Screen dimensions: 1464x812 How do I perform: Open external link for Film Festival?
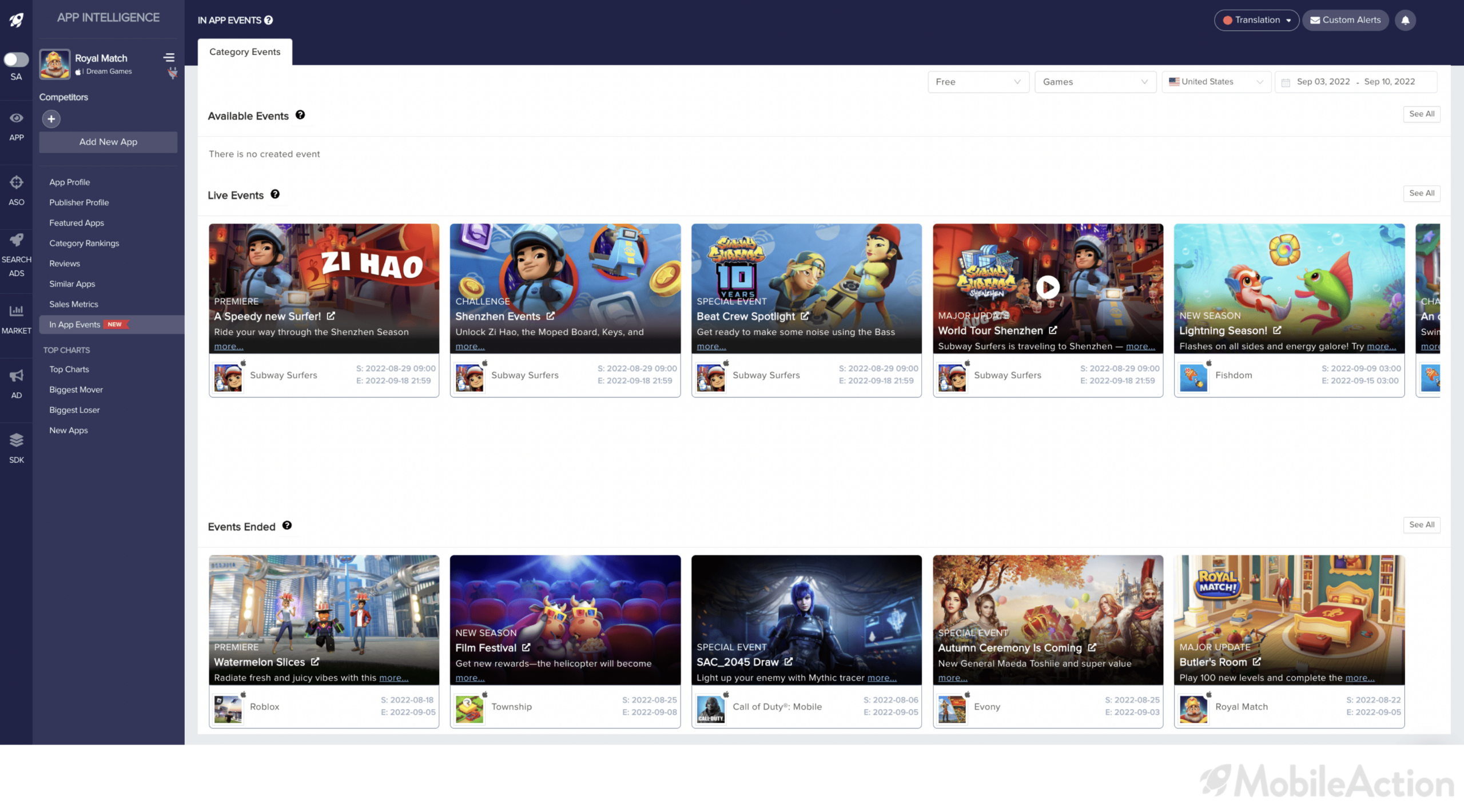tap(526, 647)
